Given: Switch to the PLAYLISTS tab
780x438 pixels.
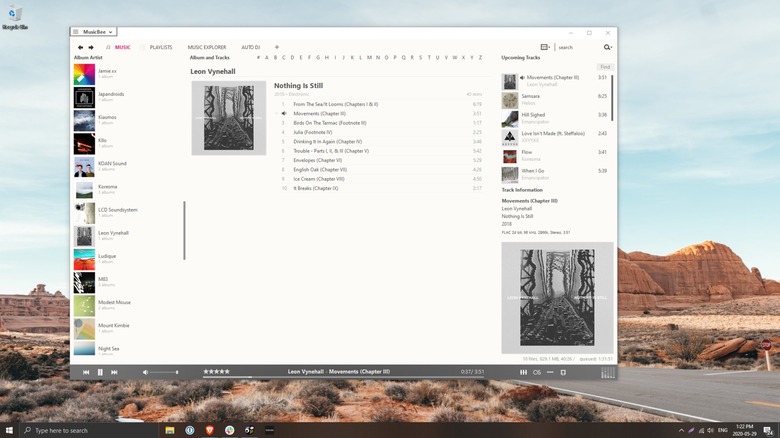Looking at the screenshot, I should [161, 47].
